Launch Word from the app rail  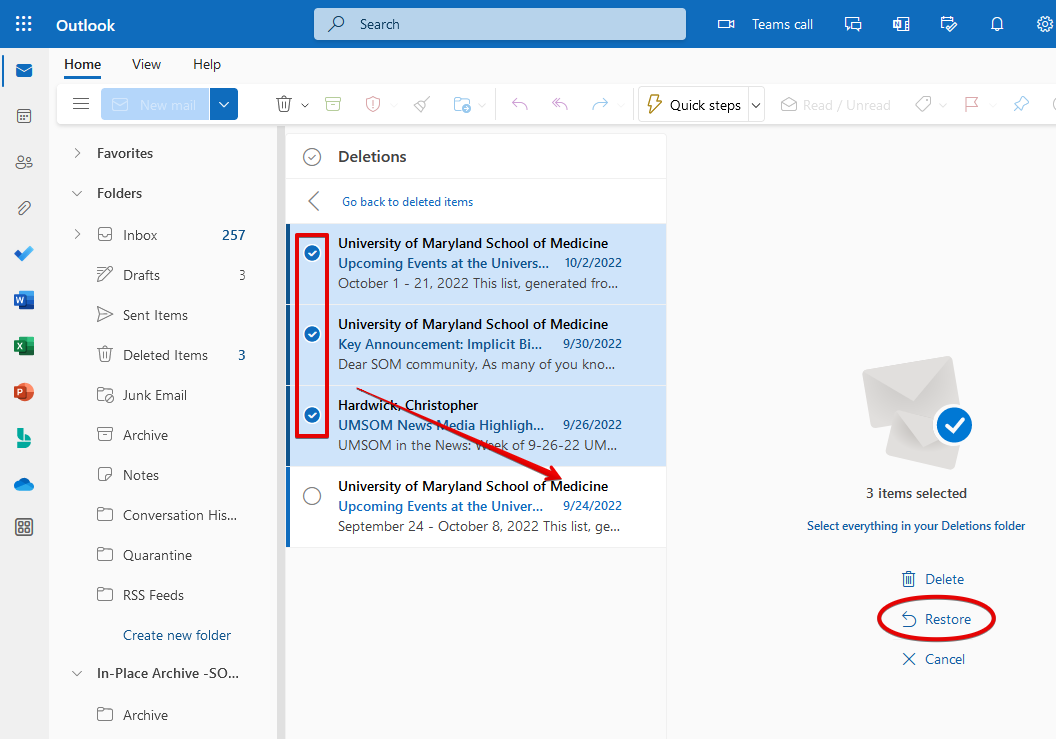click(24, 300)
